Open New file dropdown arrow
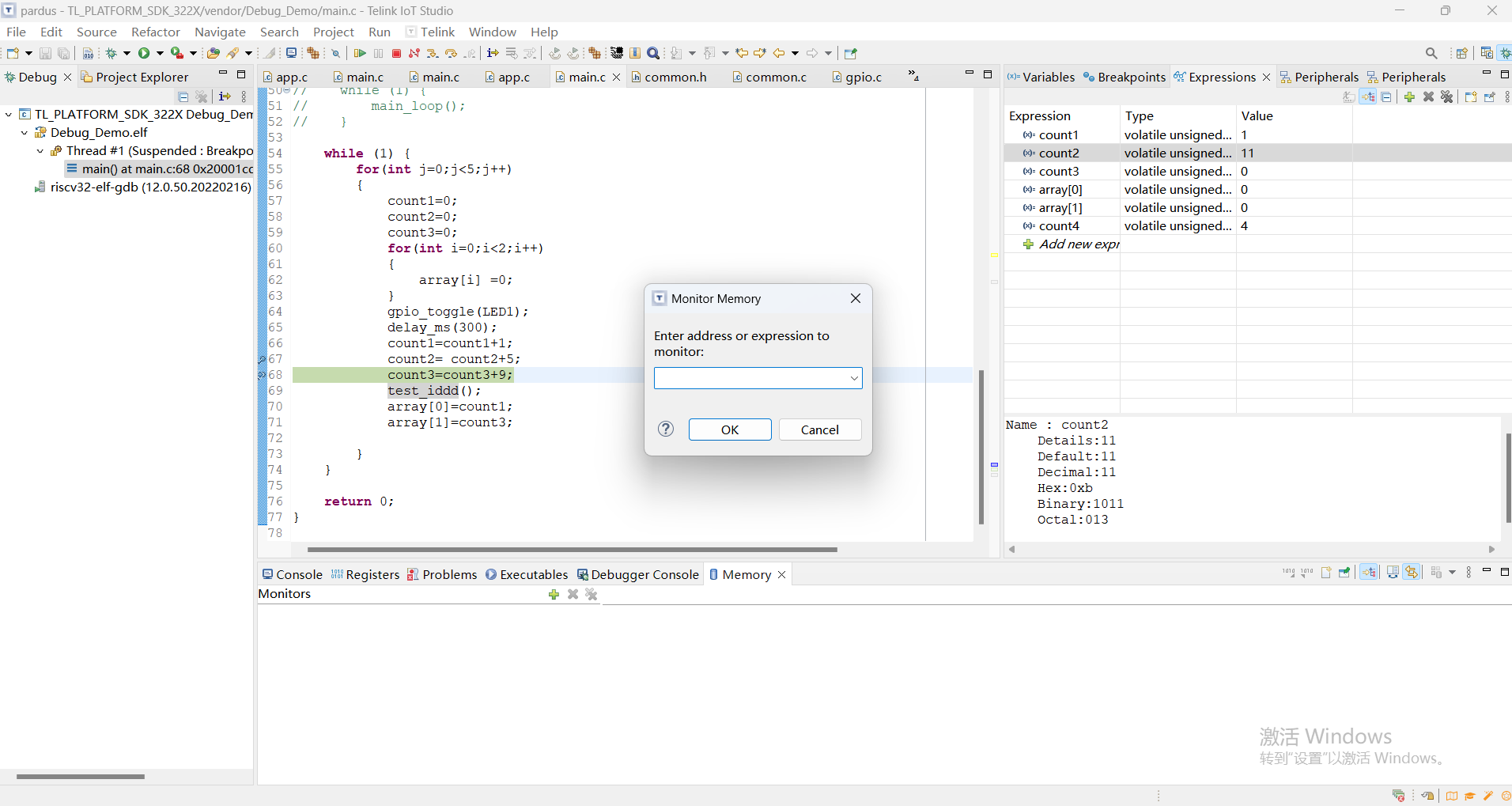Viewport: 1512px width, 806px height. [28, 53]
